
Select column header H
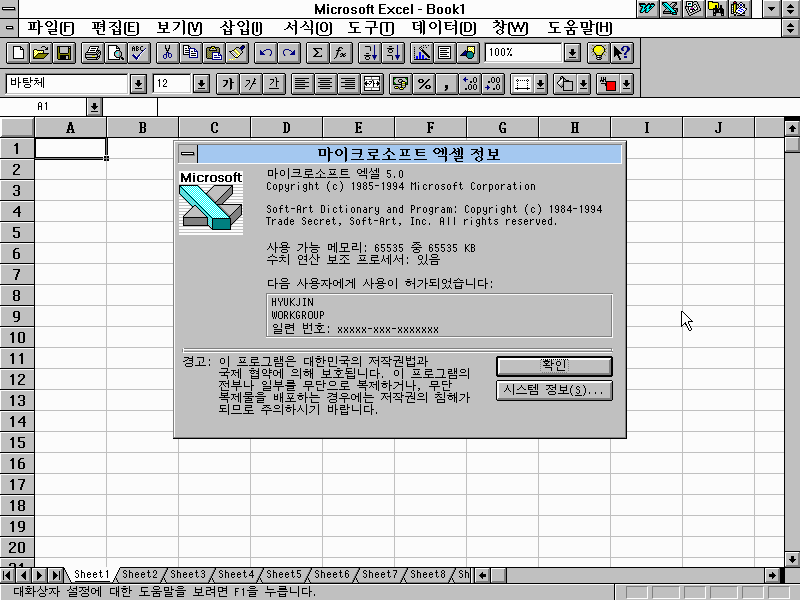tap(574, 128)
